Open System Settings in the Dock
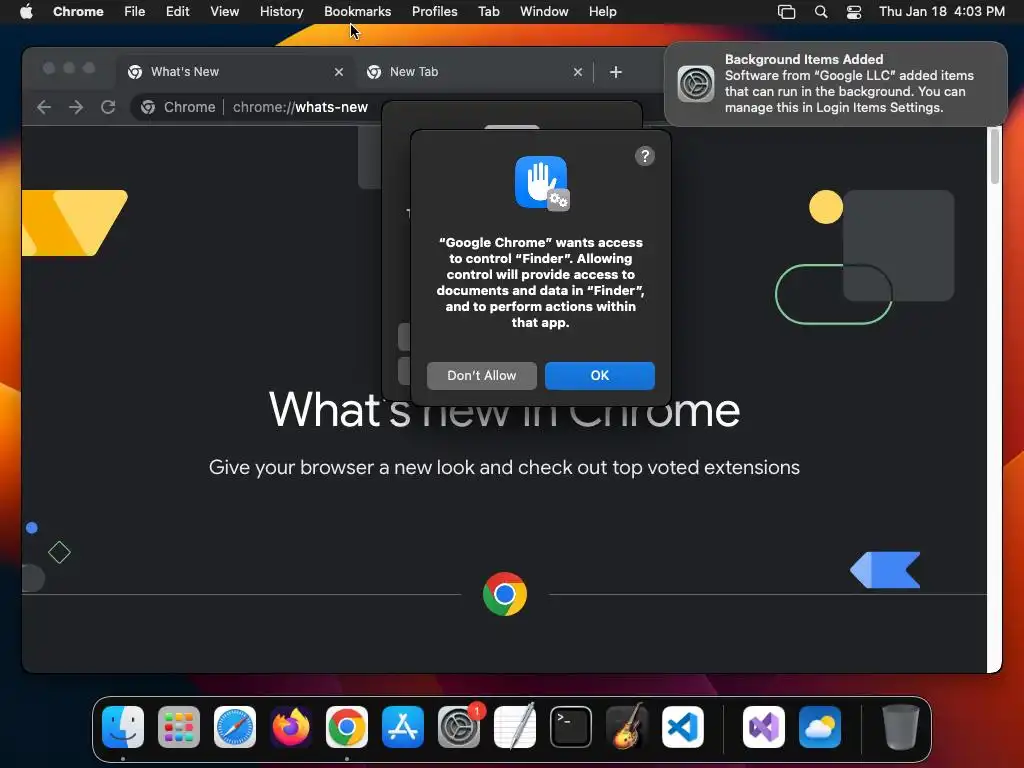The width and height of the screenshot is (1024, 768). tap(458, 727)
